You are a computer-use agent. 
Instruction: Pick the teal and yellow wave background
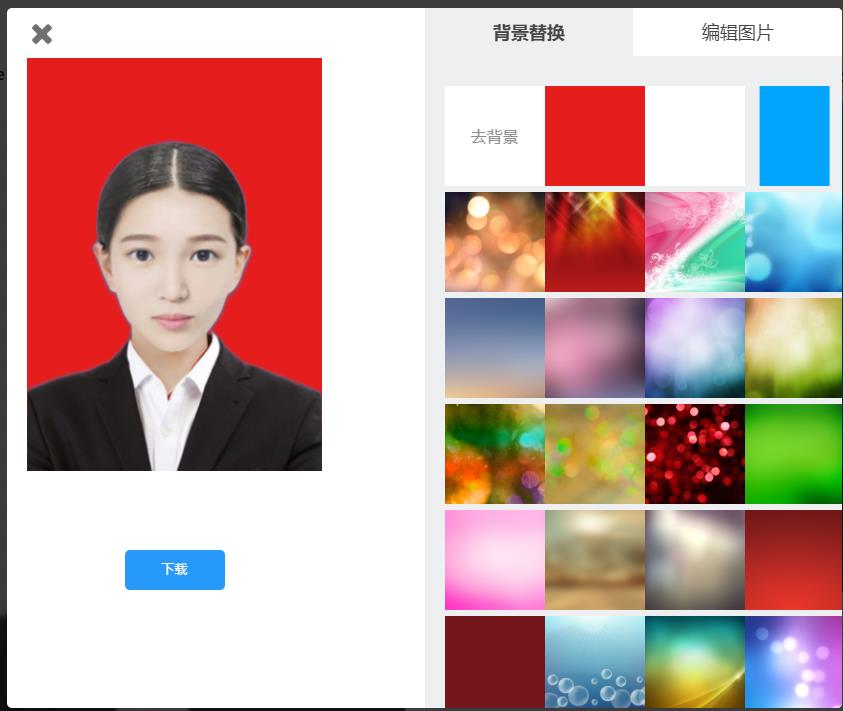tap(695, 662)
